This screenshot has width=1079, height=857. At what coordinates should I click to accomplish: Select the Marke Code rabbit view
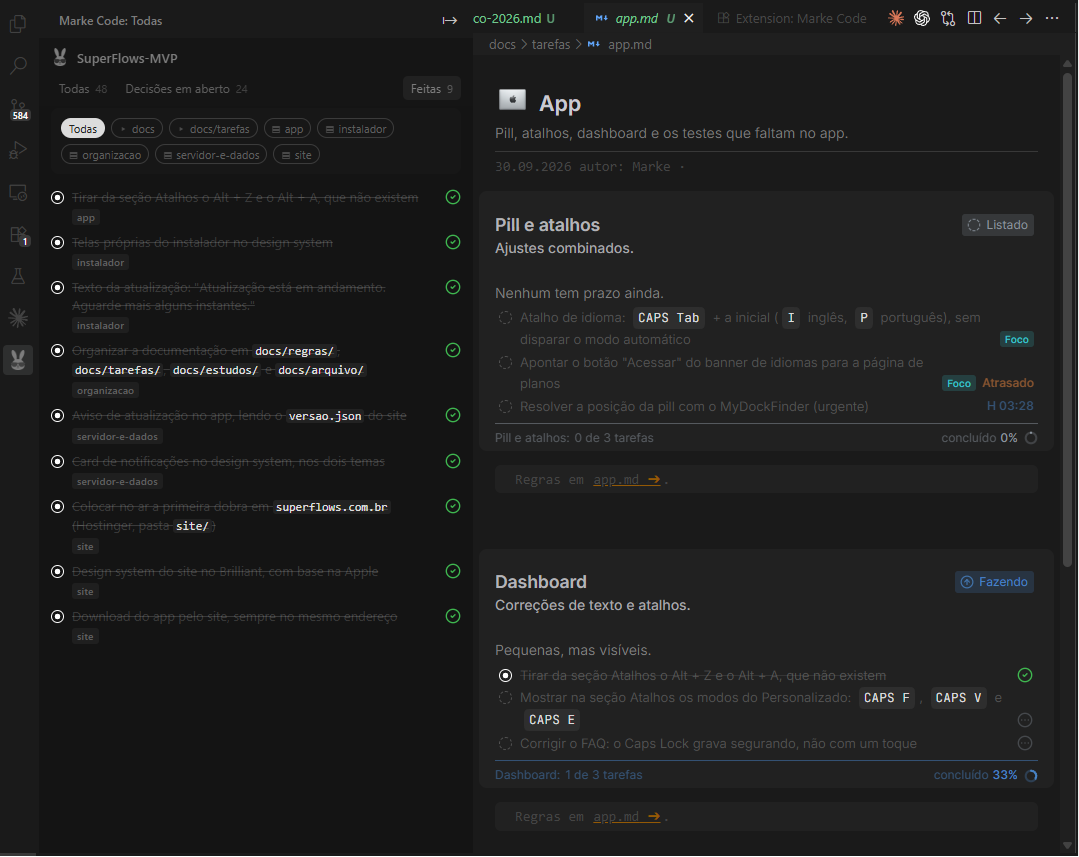point(19,359)
